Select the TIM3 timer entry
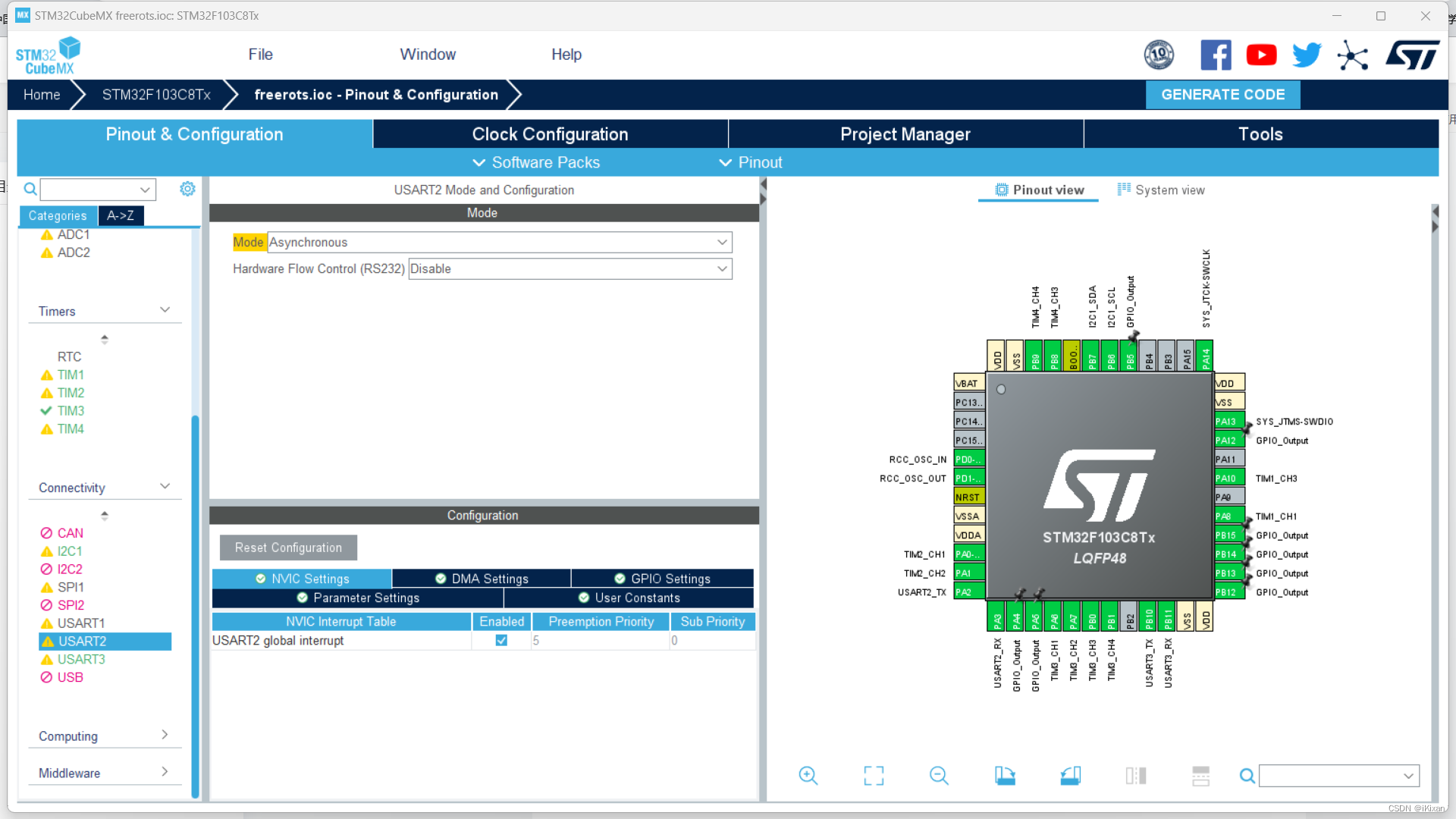This screenshot has width=1456, height=819. (x=71, y=410)
